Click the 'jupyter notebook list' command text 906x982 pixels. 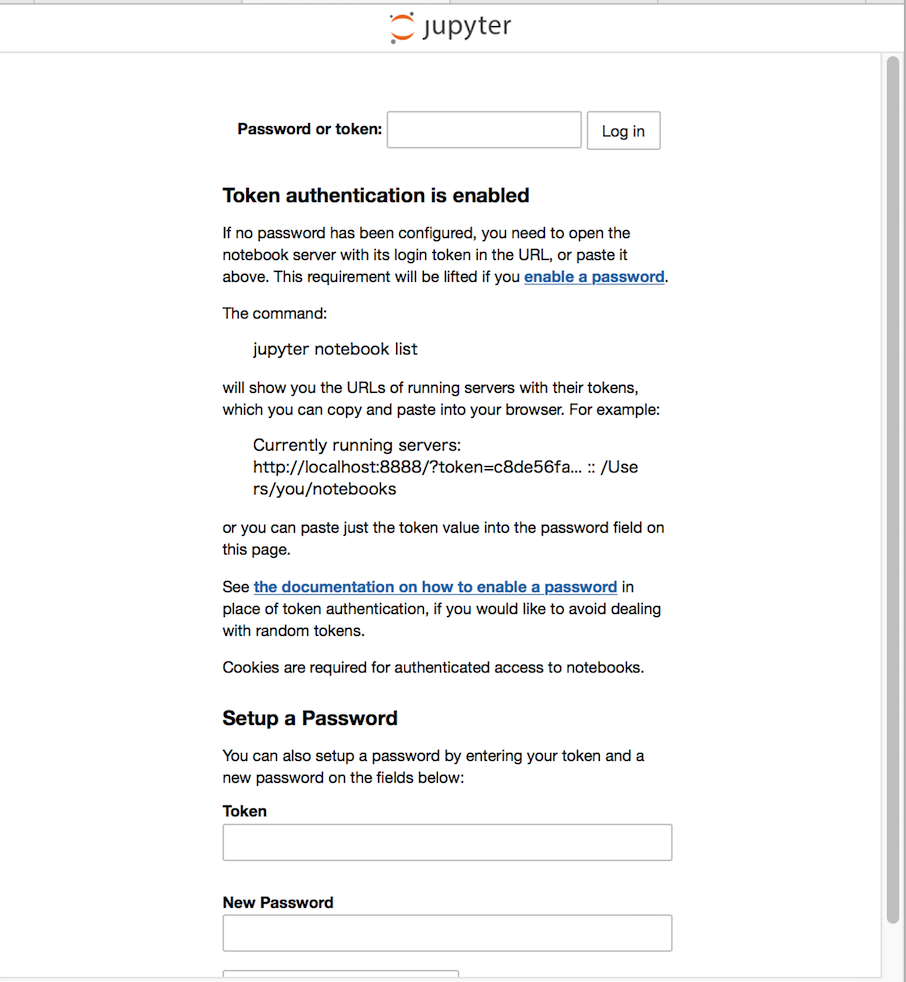coord(335,349)
